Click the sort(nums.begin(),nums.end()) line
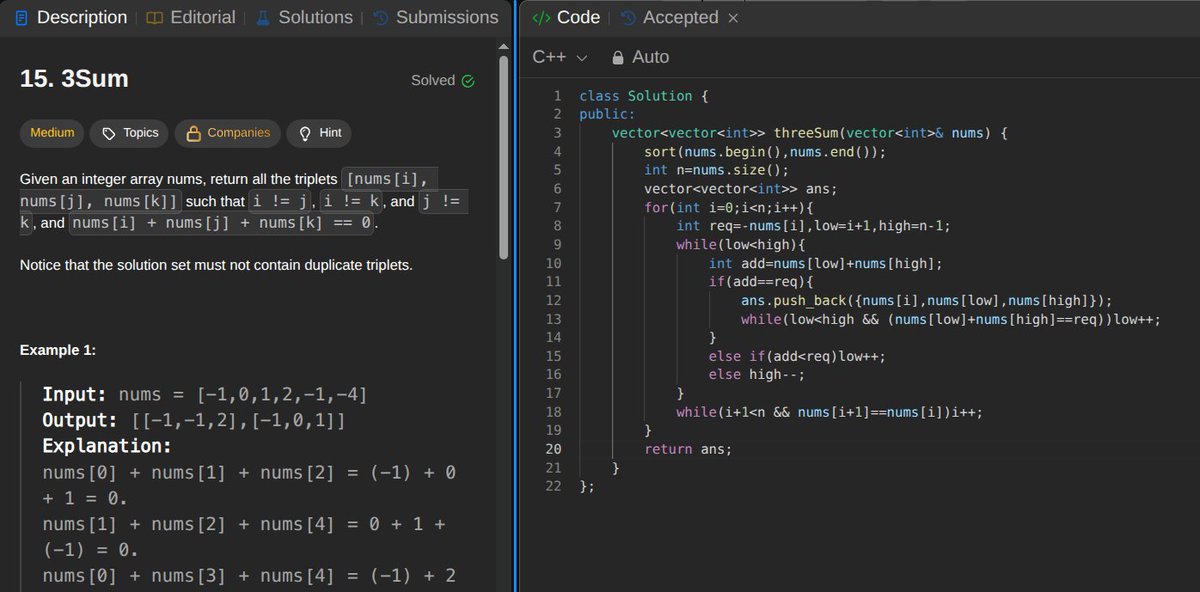Image resolution: width=1200 pixels, height=592 pixels. [765, 152]
